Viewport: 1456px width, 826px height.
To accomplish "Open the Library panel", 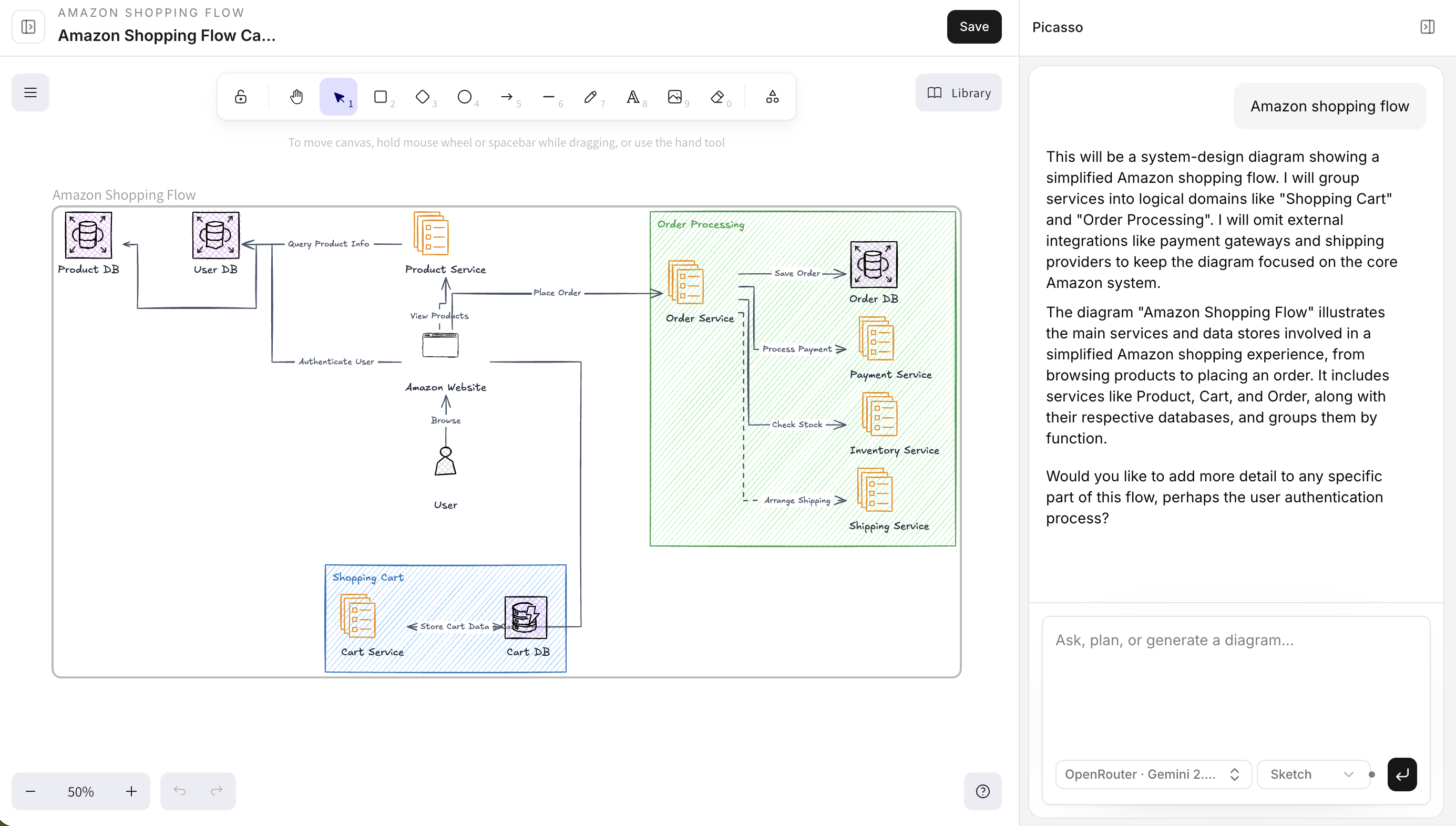I will 958,92.
